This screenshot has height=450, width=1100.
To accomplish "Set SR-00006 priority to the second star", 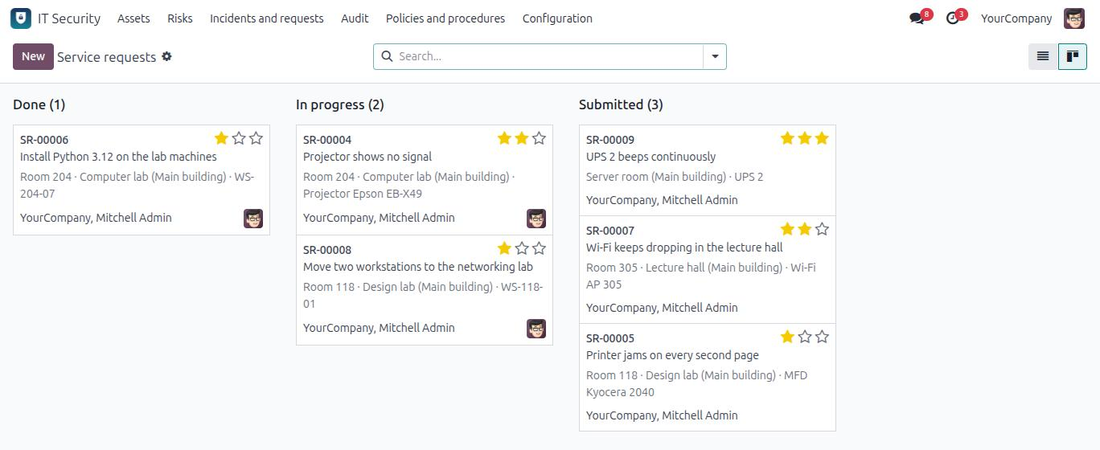I will 239,138.
